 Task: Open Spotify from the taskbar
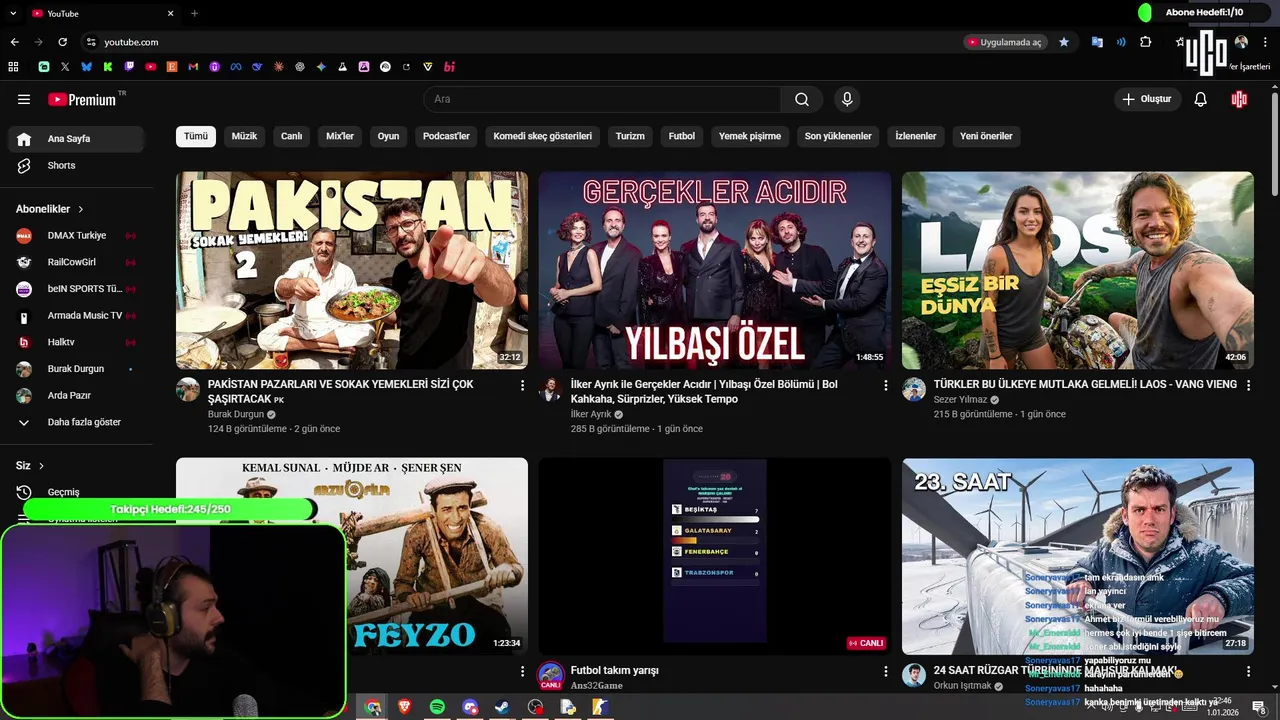pos(437,707)
